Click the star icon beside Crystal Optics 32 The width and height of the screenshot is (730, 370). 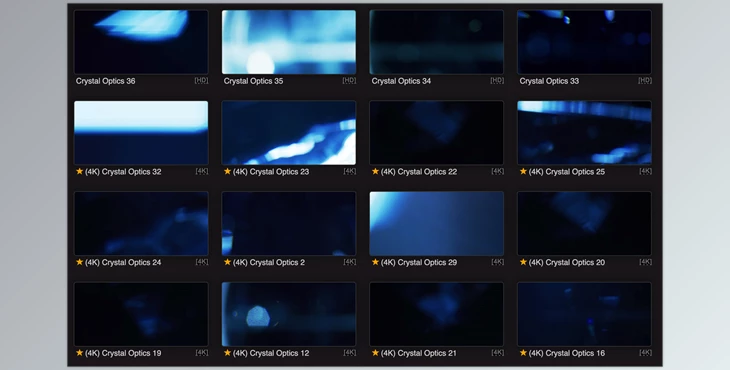(x=80, y=171)
